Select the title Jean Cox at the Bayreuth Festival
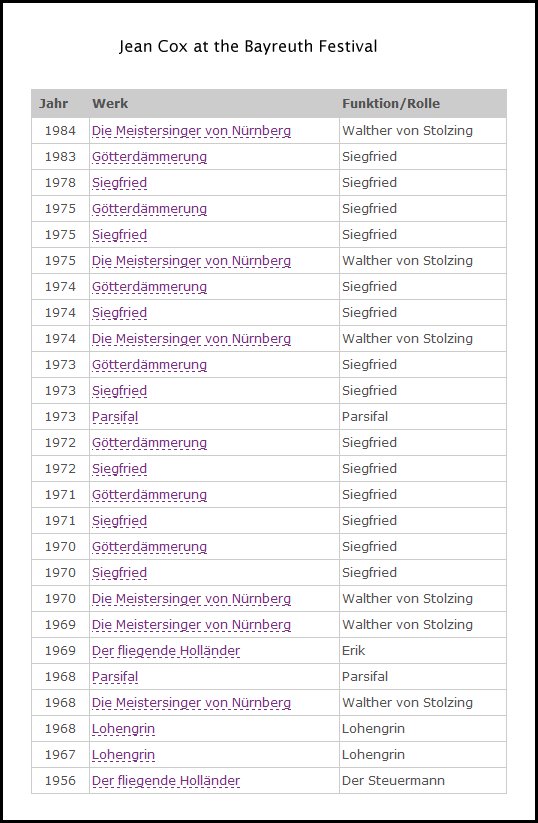538x823 pixels. pos(248,47)
